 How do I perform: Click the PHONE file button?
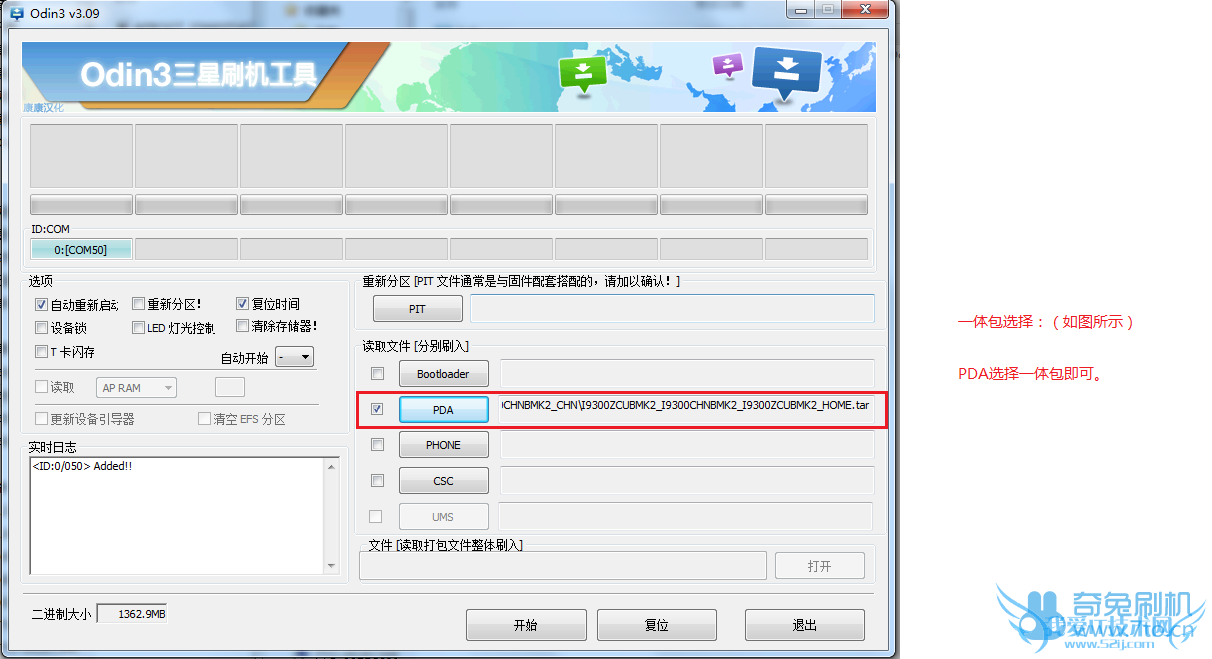tap(443, 445)
